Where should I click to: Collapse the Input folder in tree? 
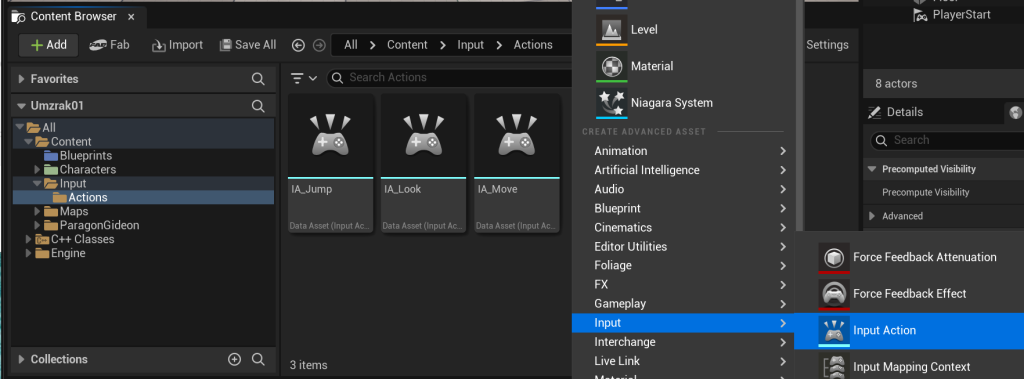click(x=37, y=184)
